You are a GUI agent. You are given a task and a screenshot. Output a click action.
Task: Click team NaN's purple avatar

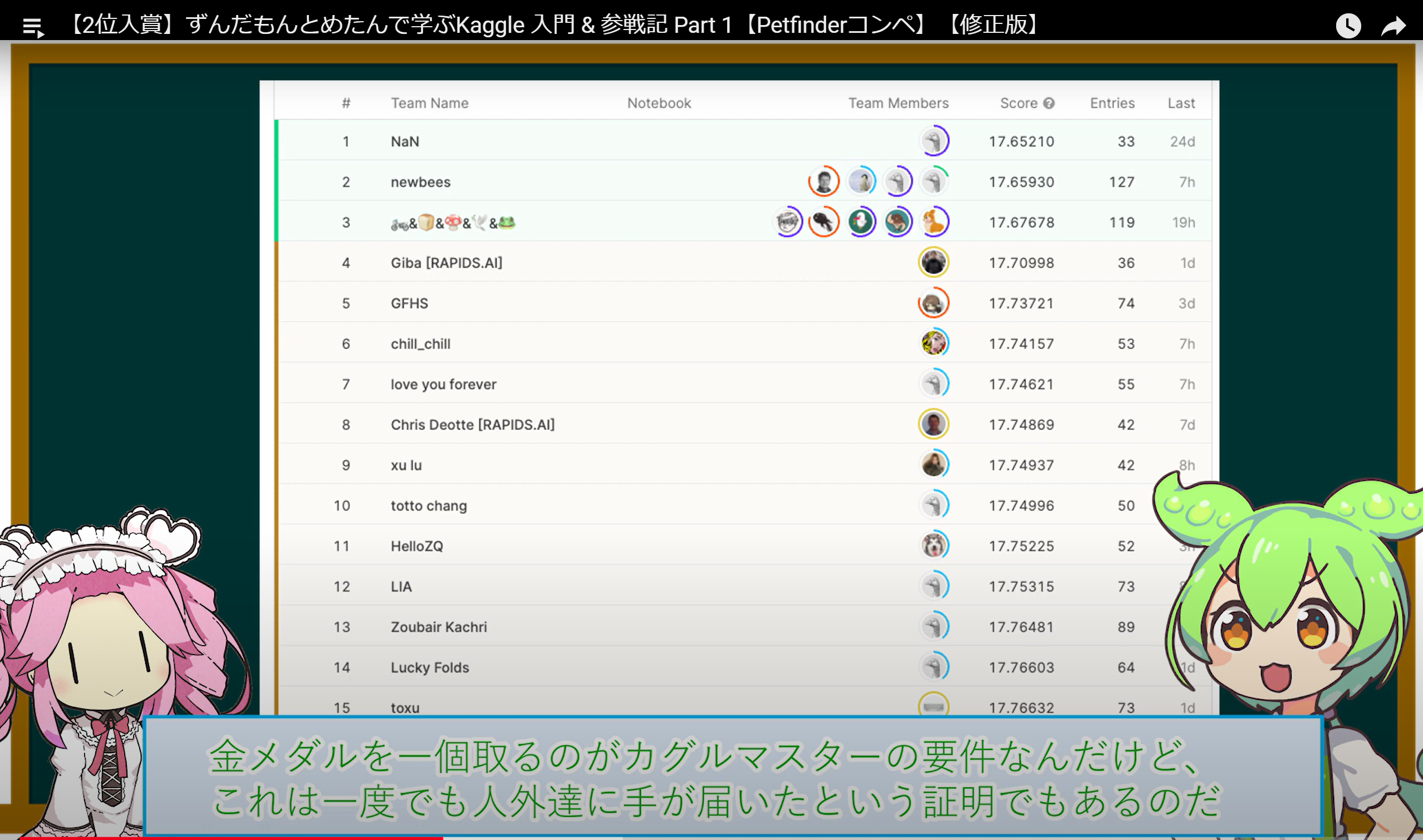[934, 141]
